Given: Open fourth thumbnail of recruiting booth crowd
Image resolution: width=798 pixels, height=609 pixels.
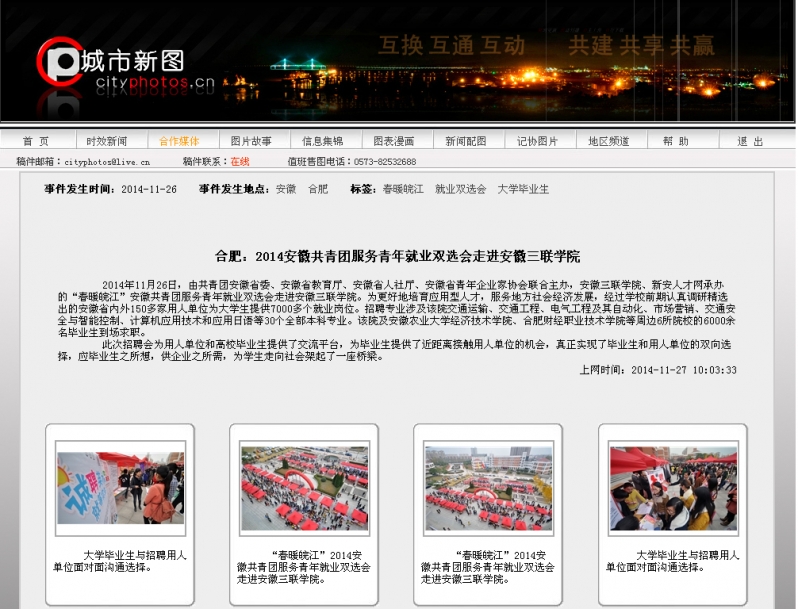Looking at the screenshot, I should 673,488.
